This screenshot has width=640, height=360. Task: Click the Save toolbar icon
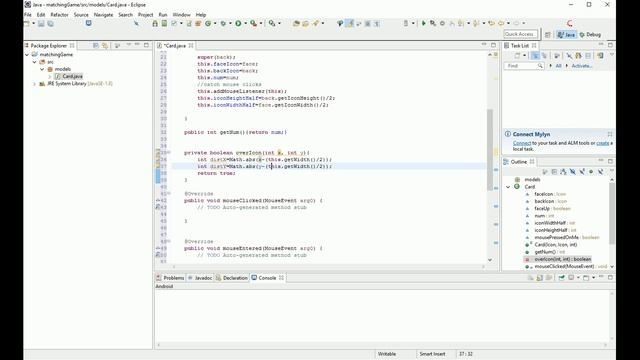41,24
